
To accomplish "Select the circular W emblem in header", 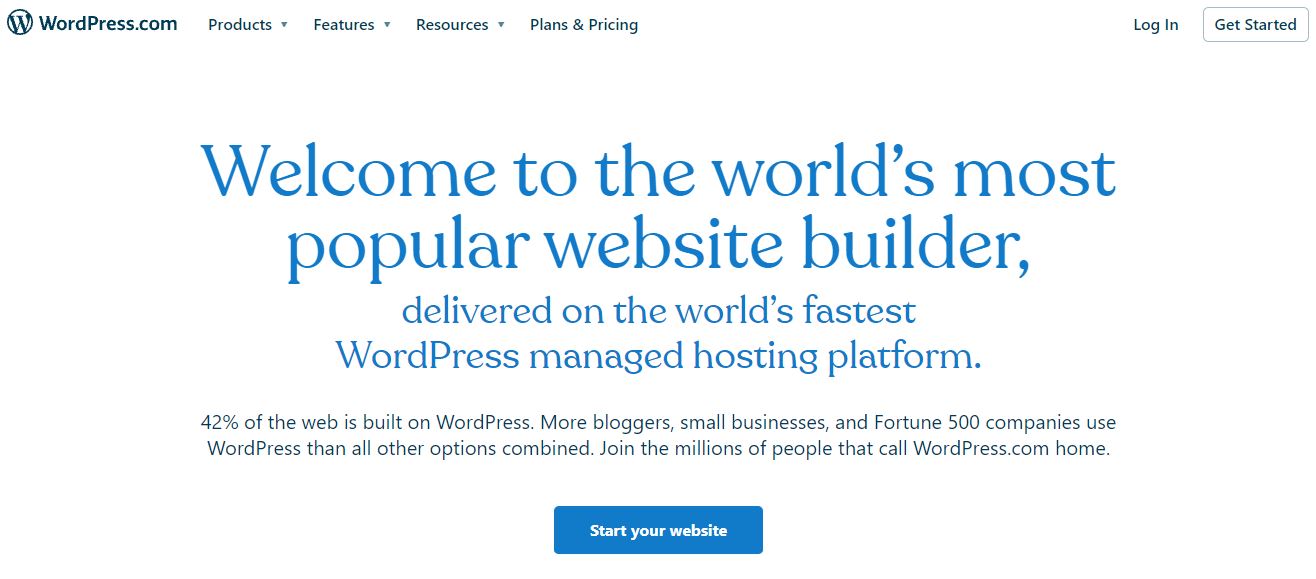I will pyautogui.click(x=20, y=23).
